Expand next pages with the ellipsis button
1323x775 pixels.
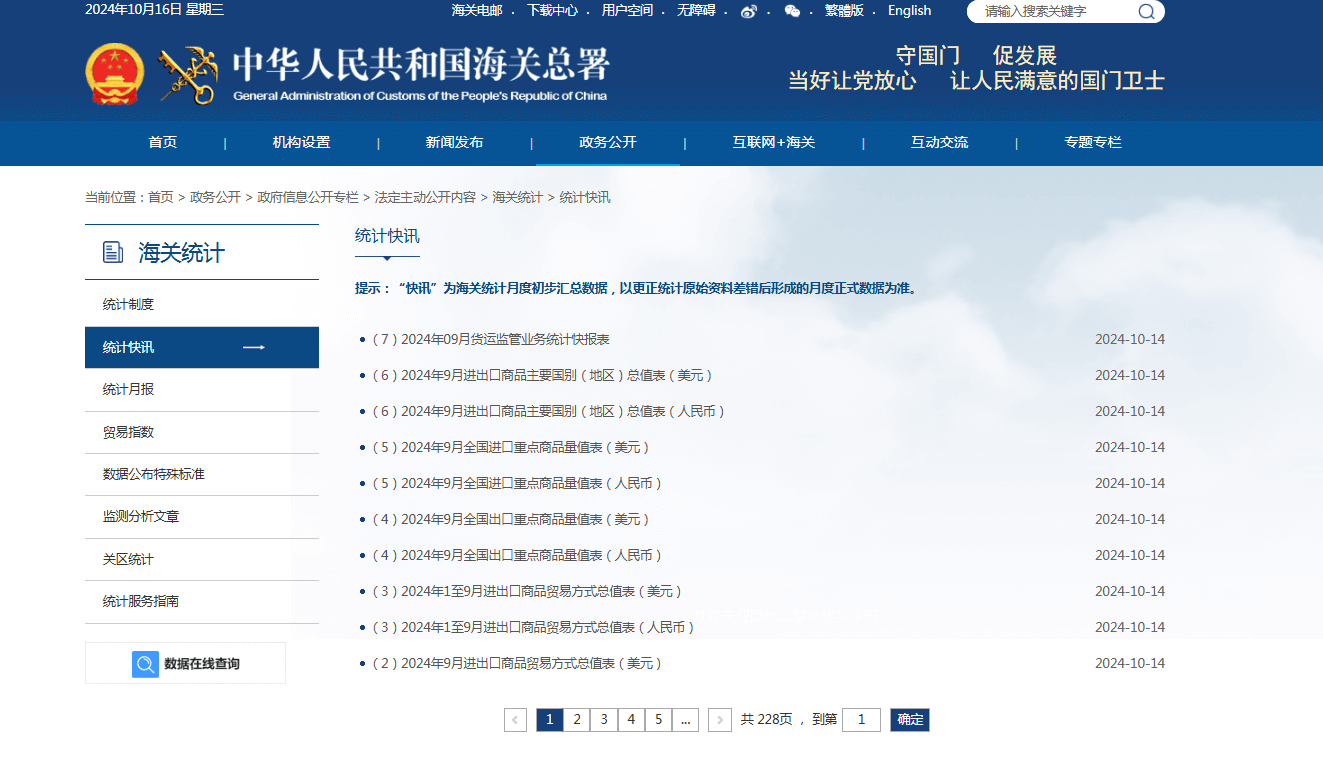[686, 719]
